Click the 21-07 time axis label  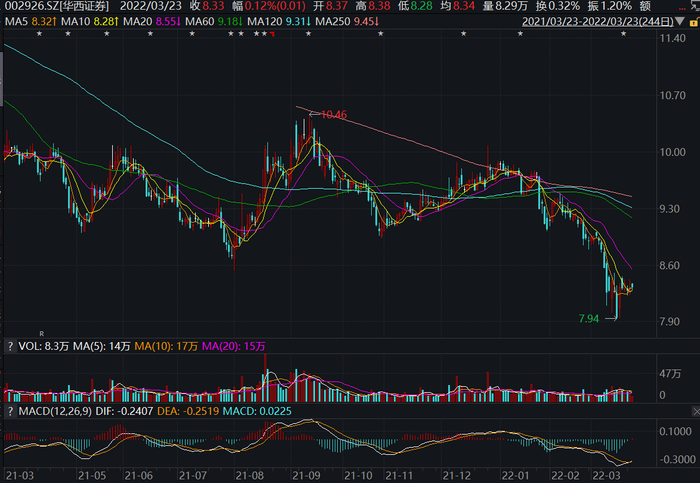[x=193, y=476]
